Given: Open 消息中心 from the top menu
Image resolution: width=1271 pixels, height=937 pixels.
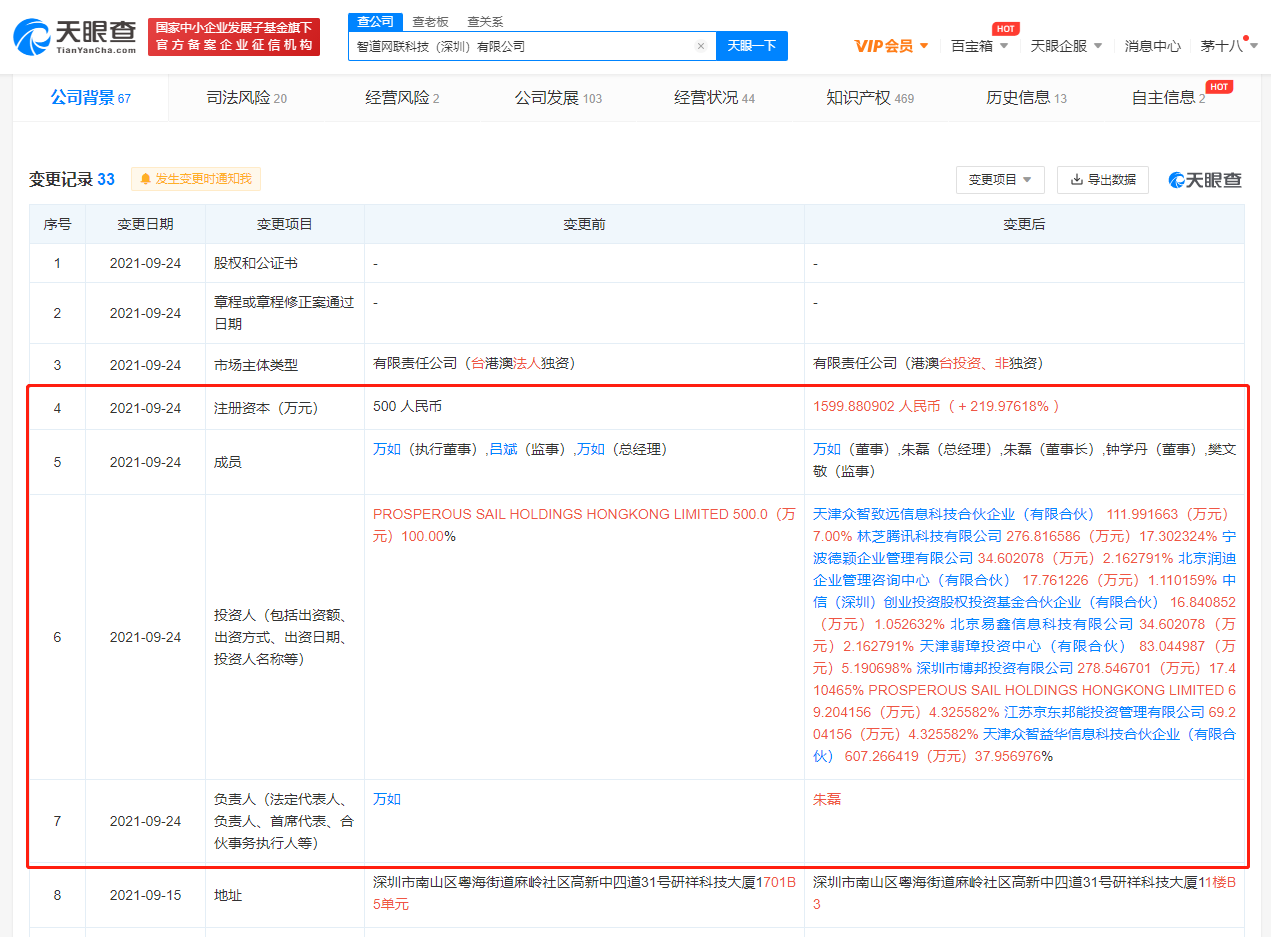Looking at the screenshot, I should (1152, 46).
